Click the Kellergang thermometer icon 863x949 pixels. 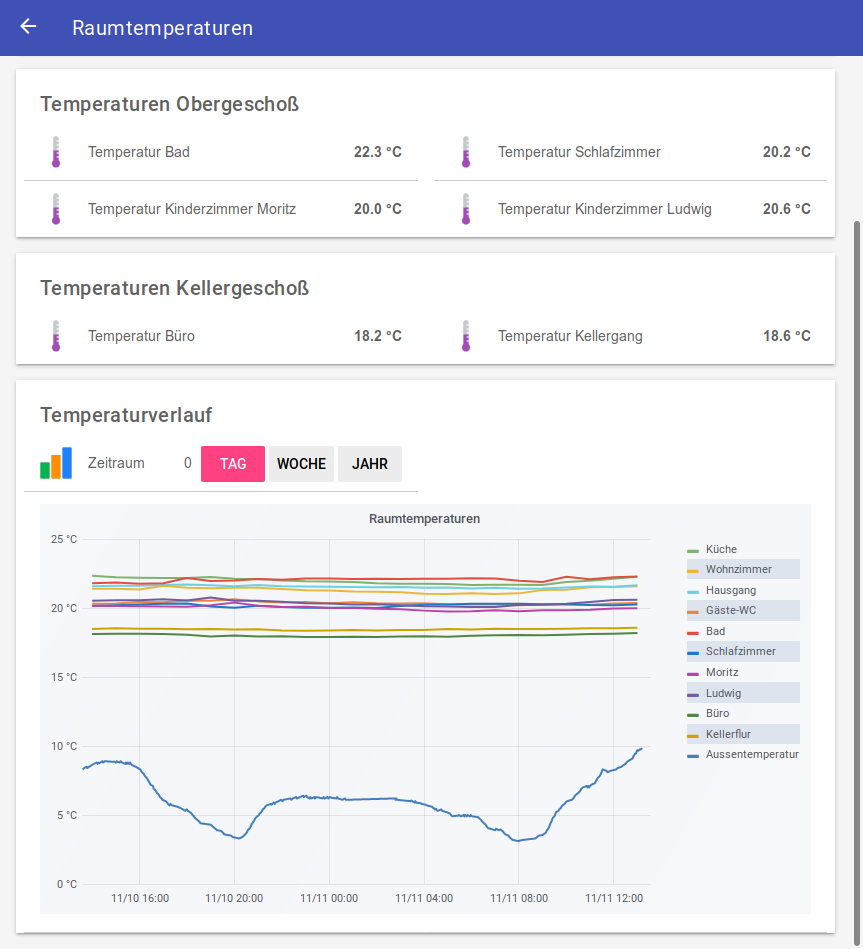(466, 336)
